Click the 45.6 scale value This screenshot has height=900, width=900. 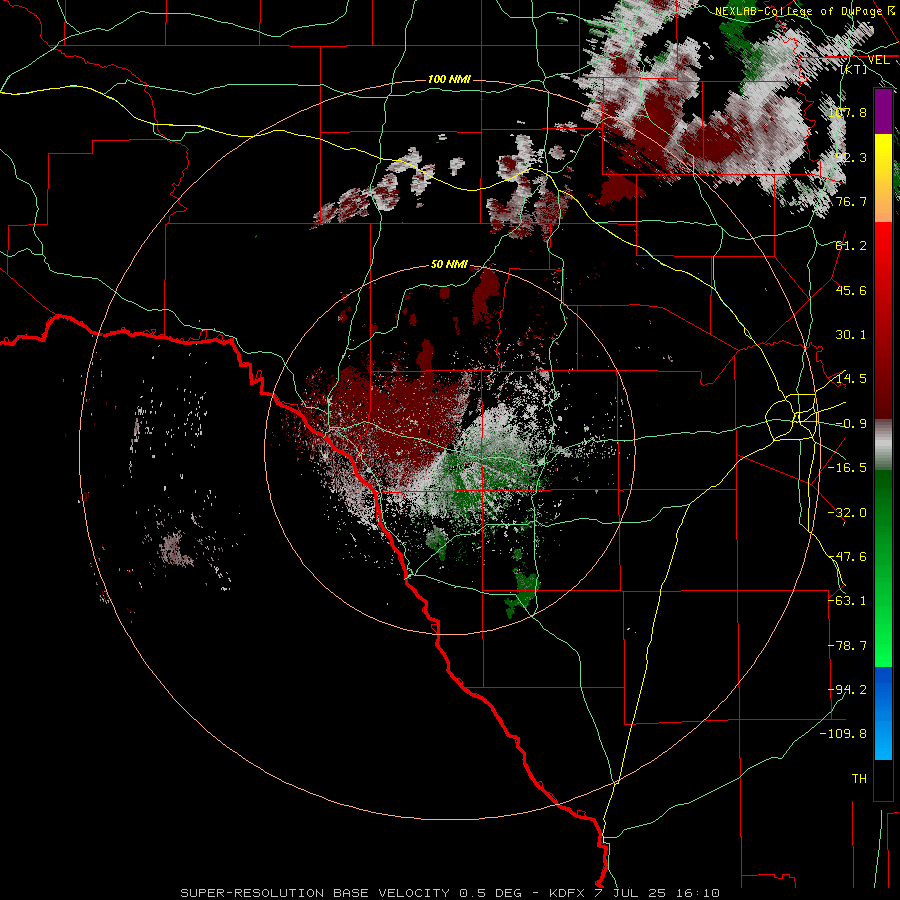coord(851,290)
